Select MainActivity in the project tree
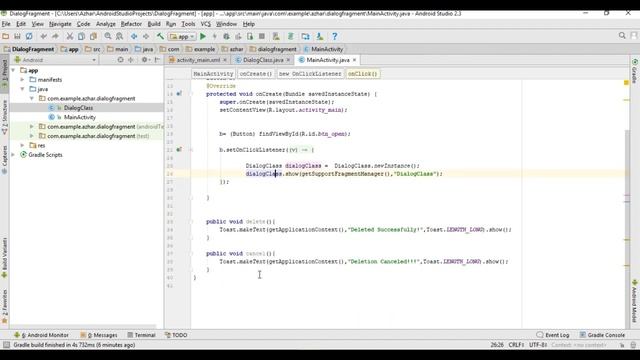 pyautogui.click(x=80, y=117)
